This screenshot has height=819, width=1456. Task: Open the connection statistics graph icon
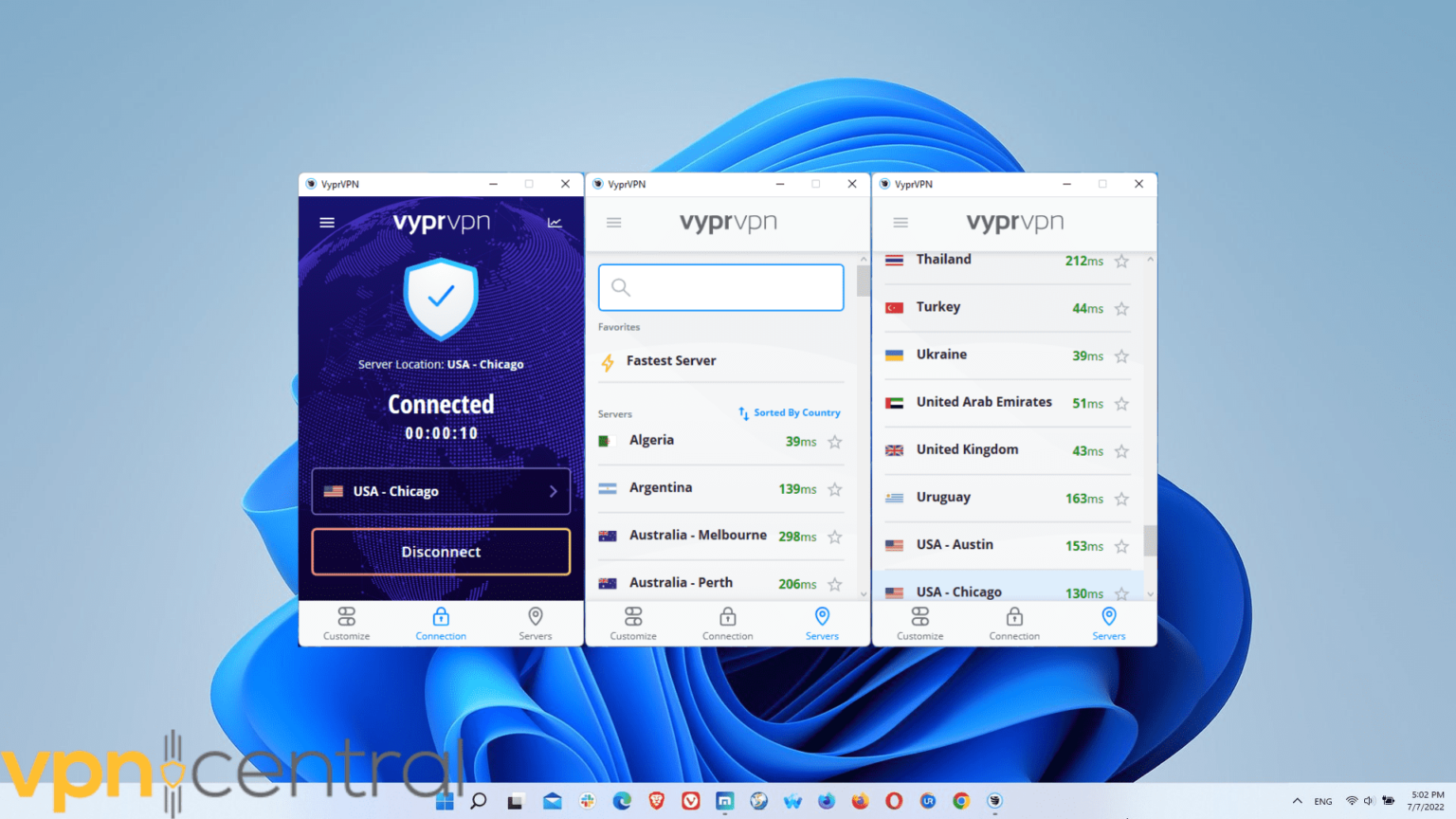tap(555, 223)
